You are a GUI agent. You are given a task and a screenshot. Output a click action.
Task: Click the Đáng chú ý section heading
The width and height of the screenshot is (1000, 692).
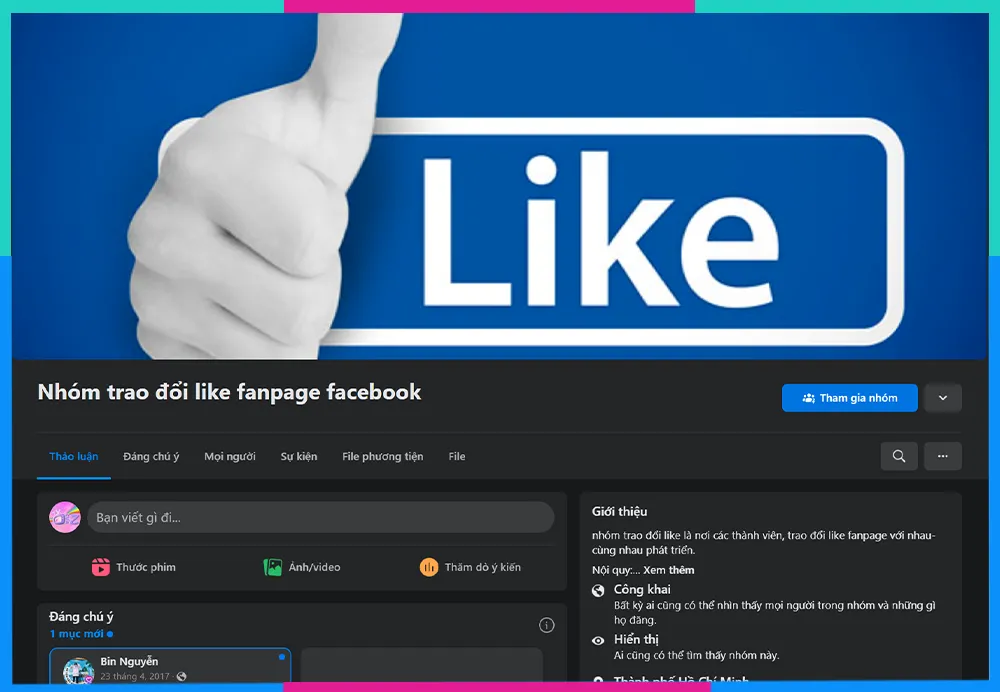pos(81,617)
